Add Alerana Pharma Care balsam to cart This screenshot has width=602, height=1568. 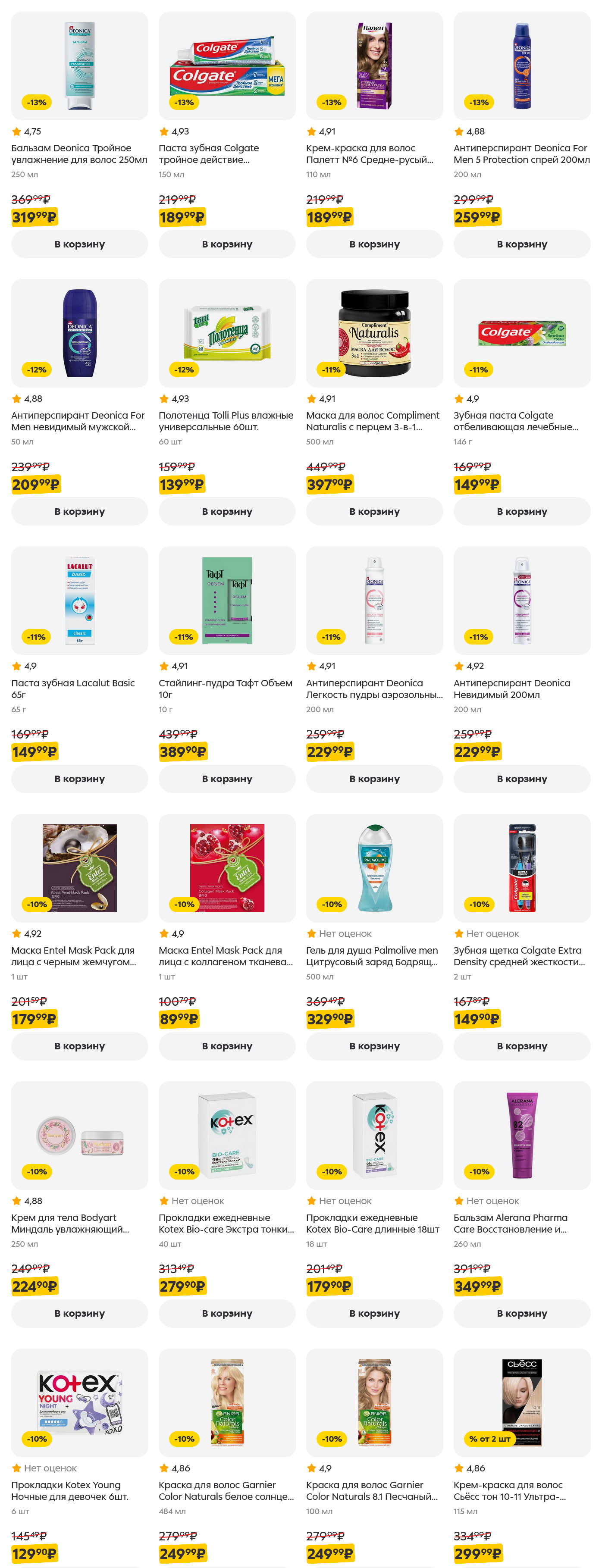click(x=522, y=1313)
